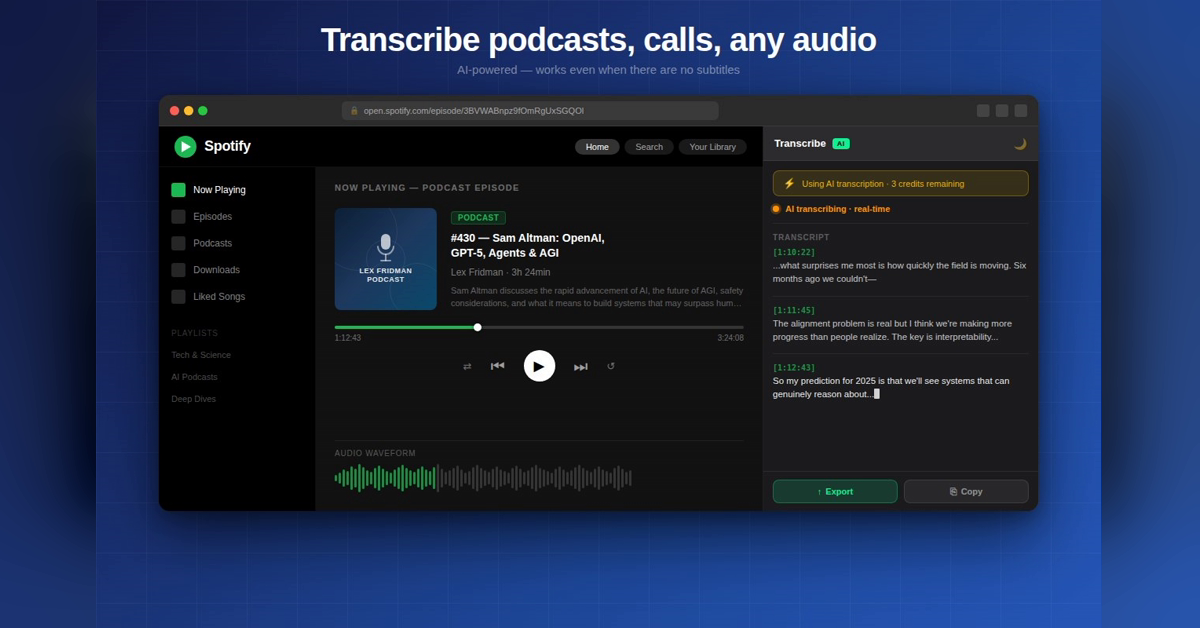Click the Home nav pill
Viewport: 1200px width, 628px height.
pos(597,147)
